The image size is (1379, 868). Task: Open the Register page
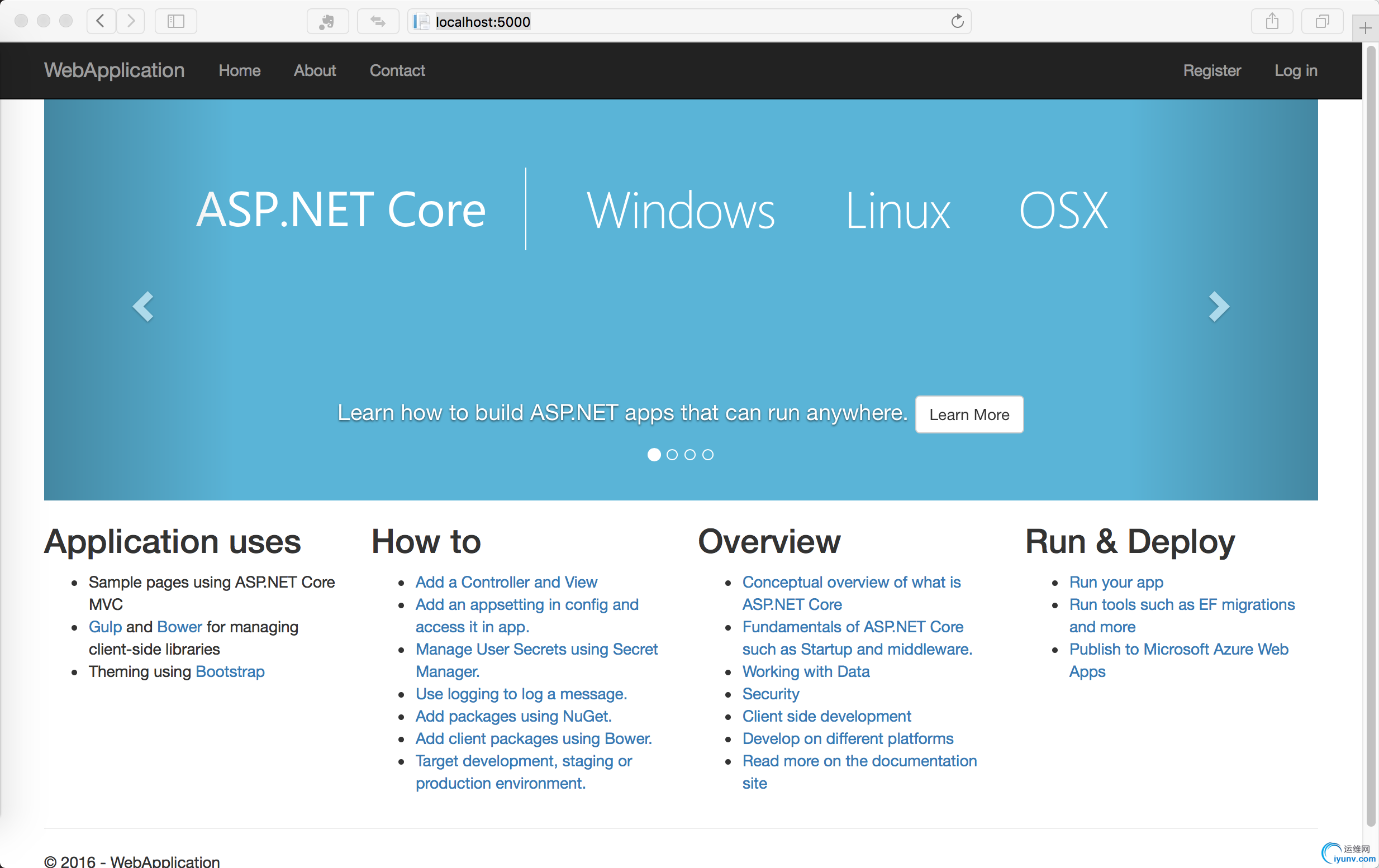1212,70
